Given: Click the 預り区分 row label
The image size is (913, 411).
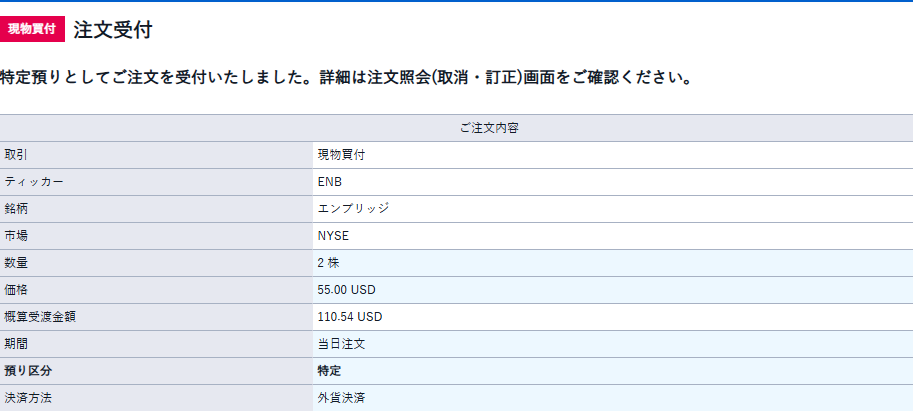Looking at the screenshot, I should (28, 371).
